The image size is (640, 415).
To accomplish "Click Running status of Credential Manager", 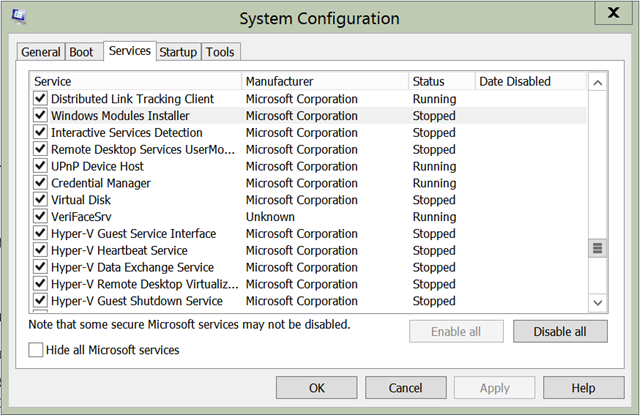I will point(434,183).
